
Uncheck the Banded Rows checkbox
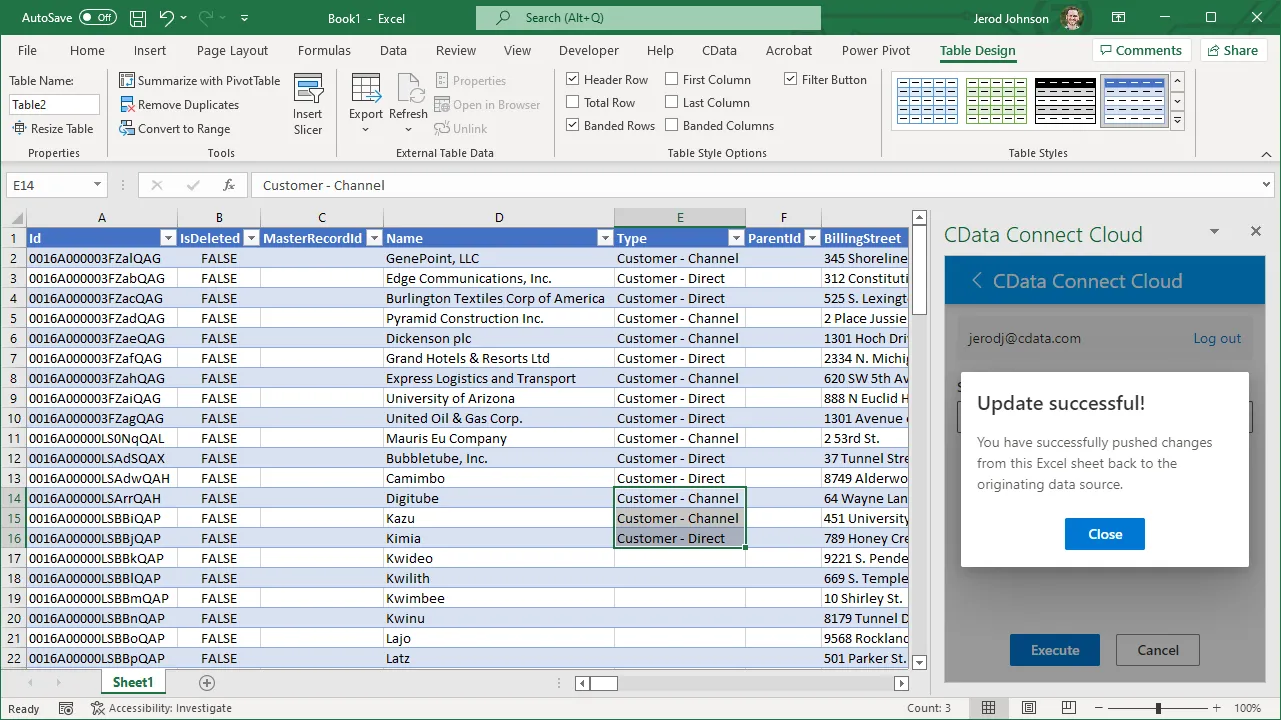573,125
